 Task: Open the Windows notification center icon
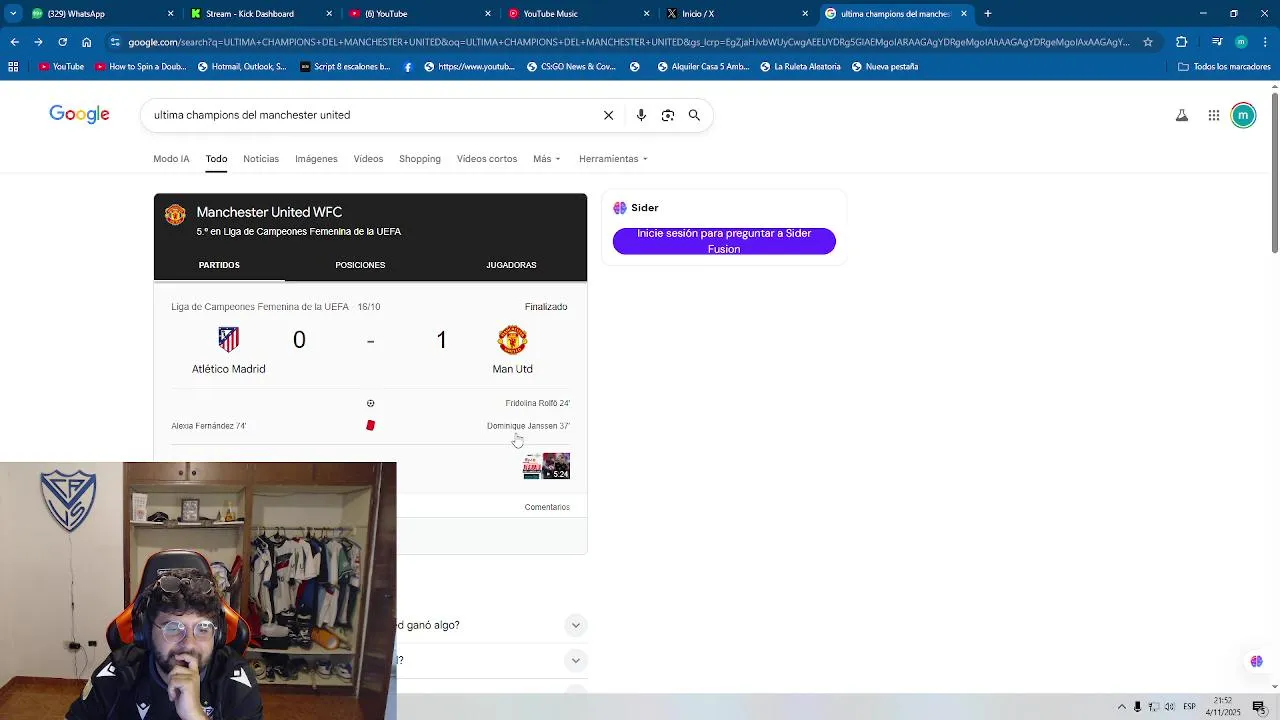tap(1259, 707)
